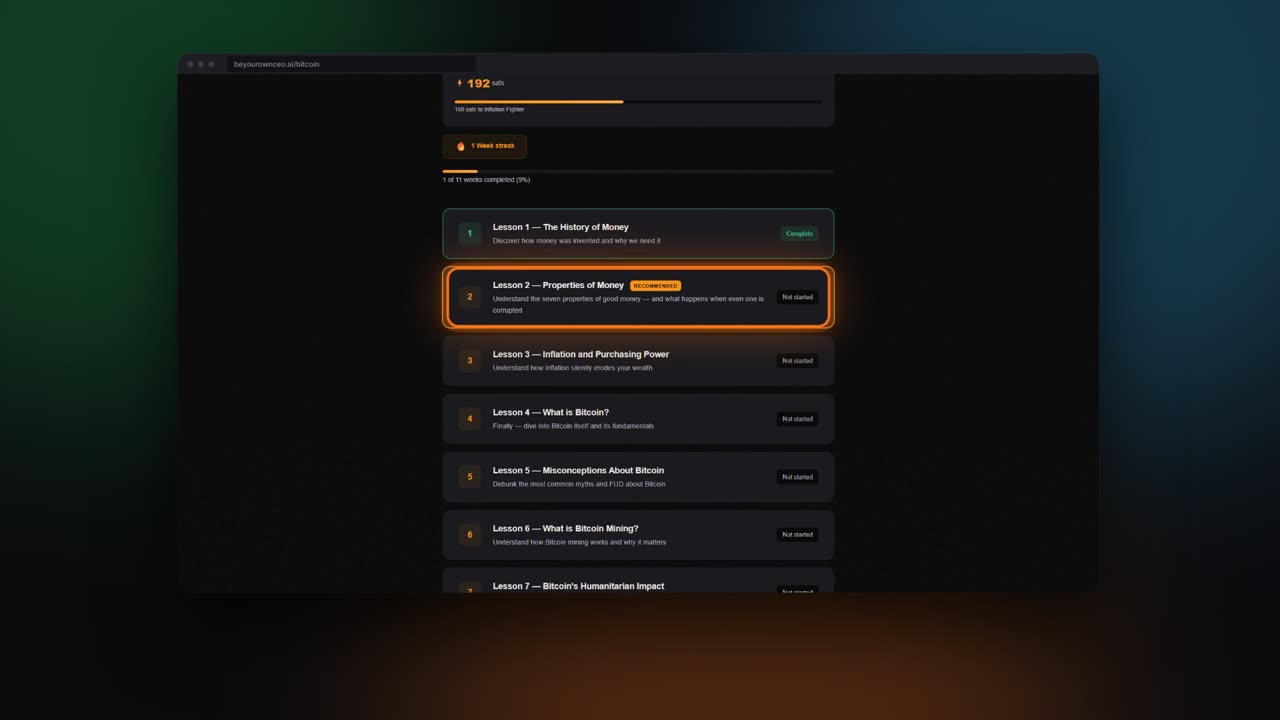The width and height of the screenshot is (1280, 720).
Task: Select the number 6 lesson badge
Action: click(470, 535)
